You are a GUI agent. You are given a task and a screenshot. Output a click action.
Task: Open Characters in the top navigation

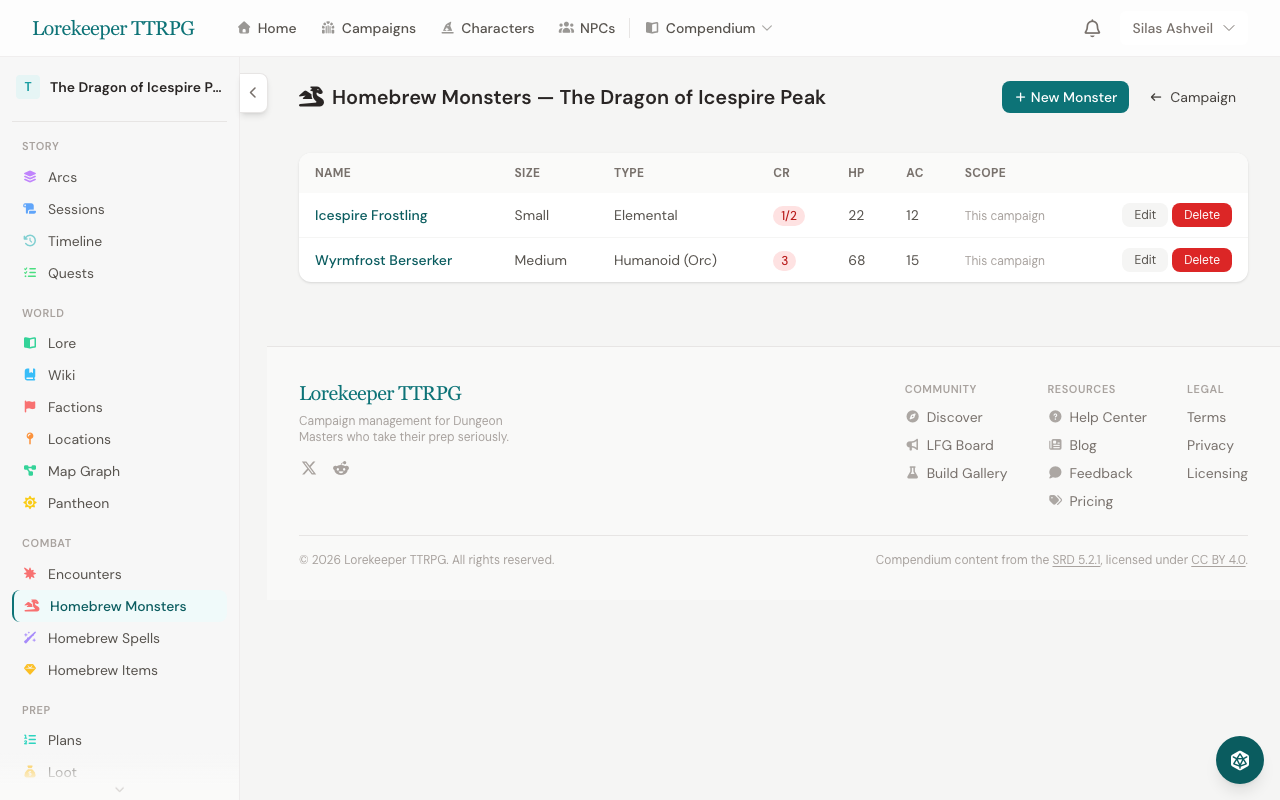pyautogui.click(x=487, y=28)
